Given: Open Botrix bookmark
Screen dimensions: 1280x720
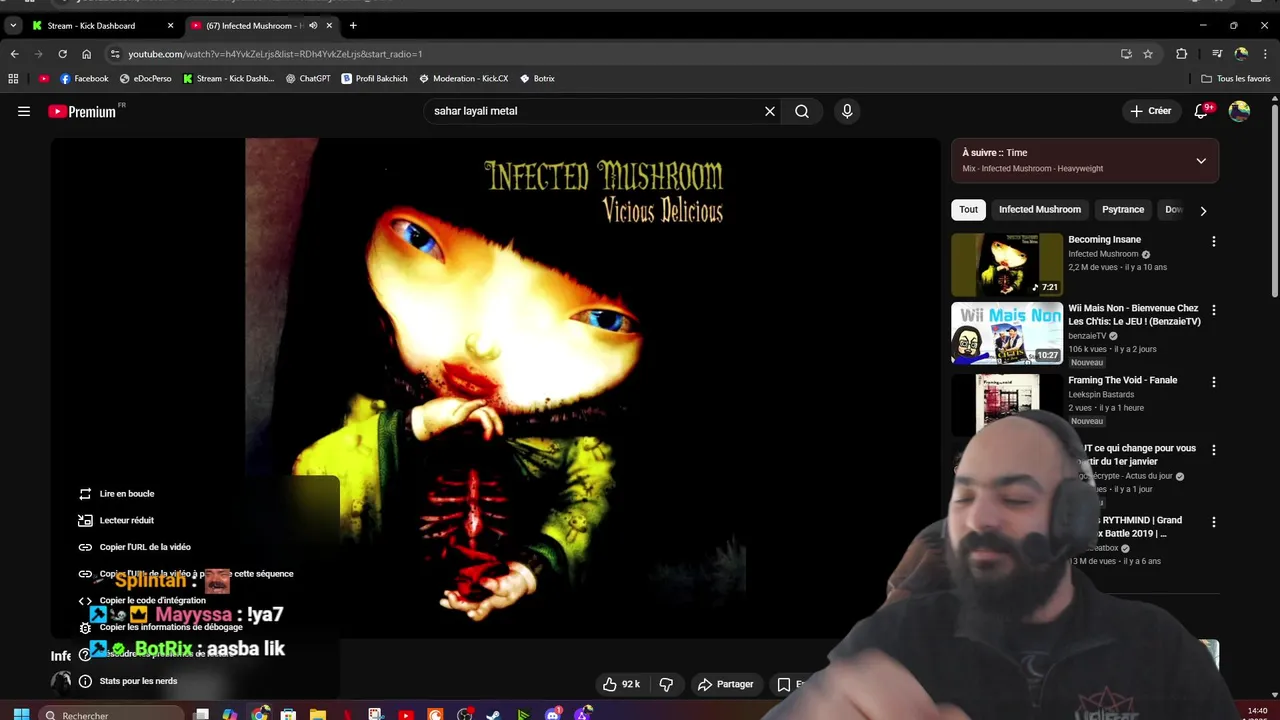Looking at the screenshot, I should point(537,78).
